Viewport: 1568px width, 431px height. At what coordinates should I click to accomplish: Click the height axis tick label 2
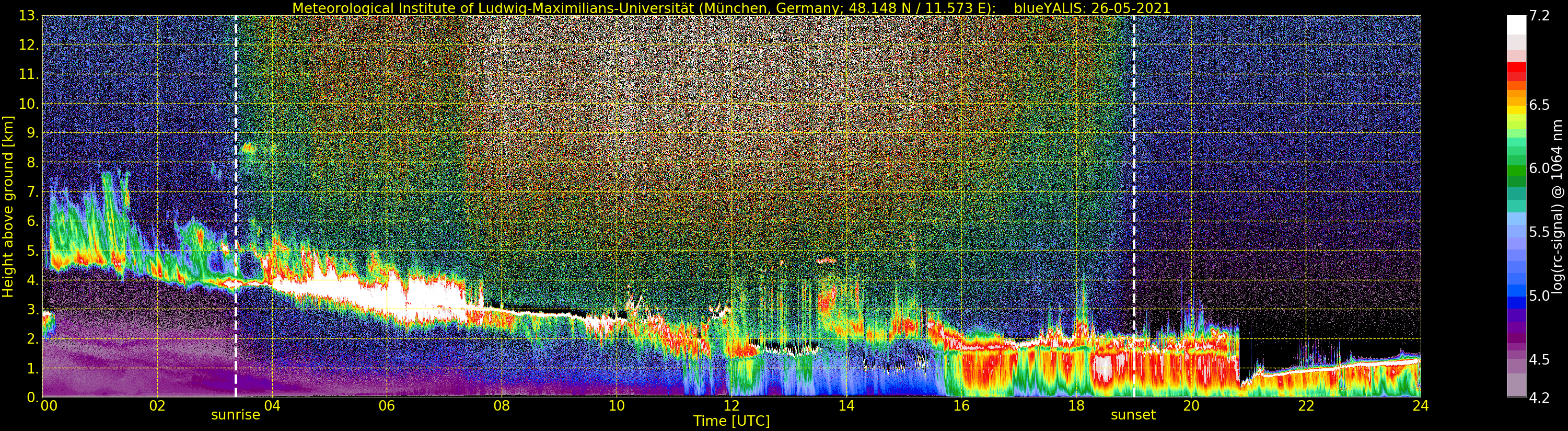(33, 338)
